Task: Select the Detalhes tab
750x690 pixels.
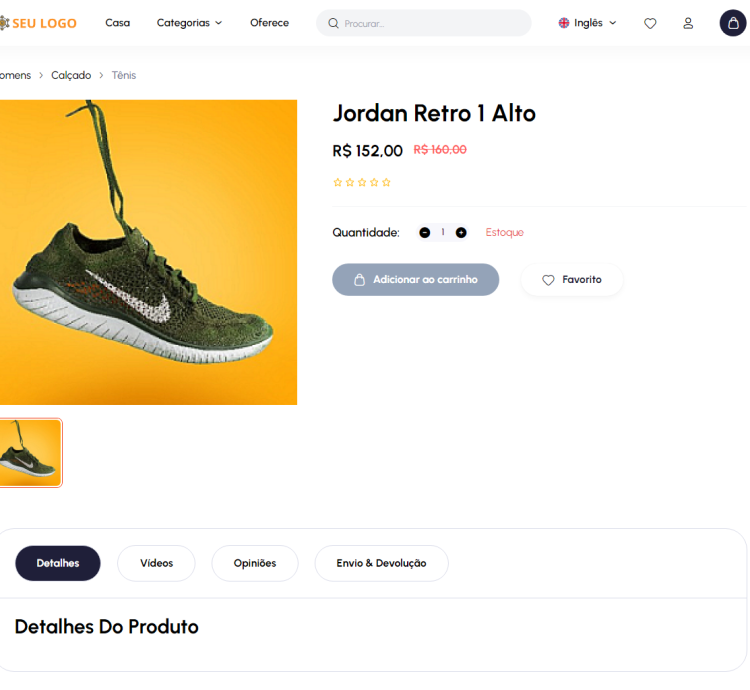Action: tap(58, 563)
